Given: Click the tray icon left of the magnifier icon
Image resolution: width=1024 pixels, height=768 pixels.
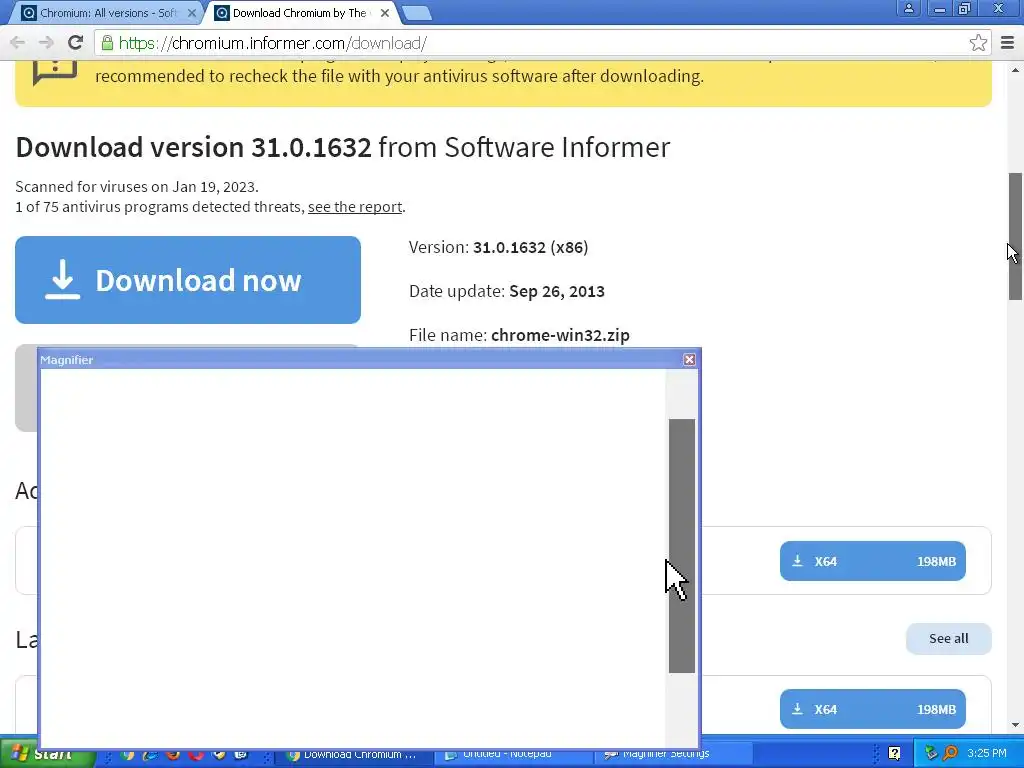Looking at the screenshot, I should (x=931, y=754).
